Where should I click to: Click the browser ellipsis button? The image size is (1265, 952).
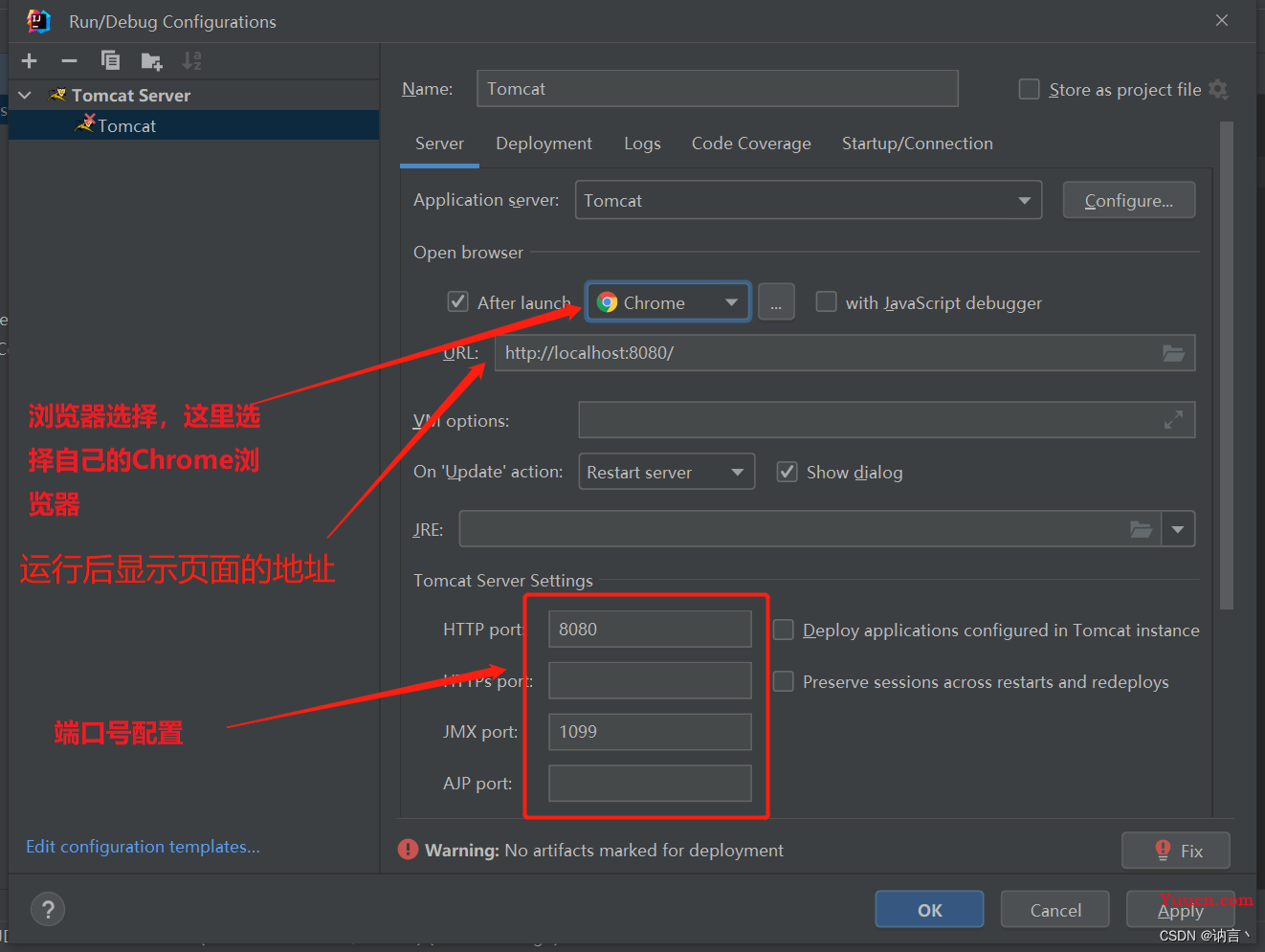tap(776, 302)
